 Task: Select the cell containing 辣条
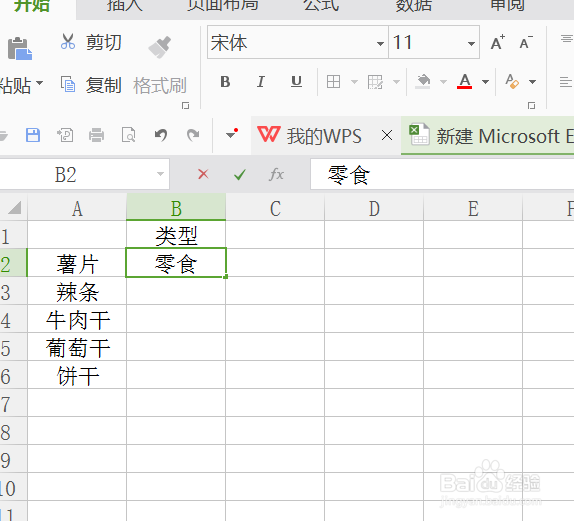point(77,291)
